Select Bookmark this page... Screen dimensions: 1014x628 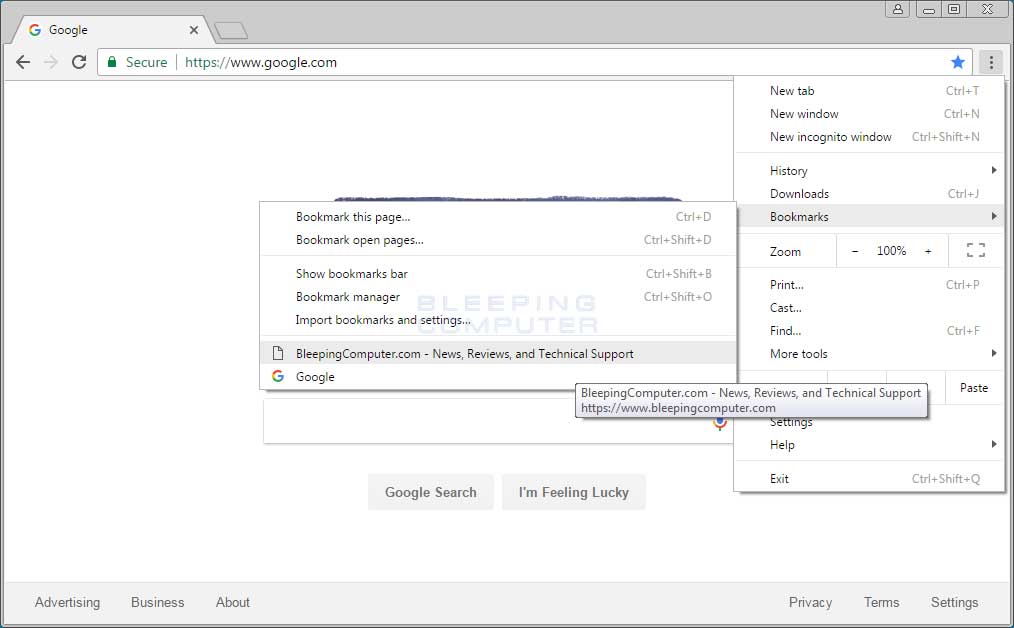[498, 217]
